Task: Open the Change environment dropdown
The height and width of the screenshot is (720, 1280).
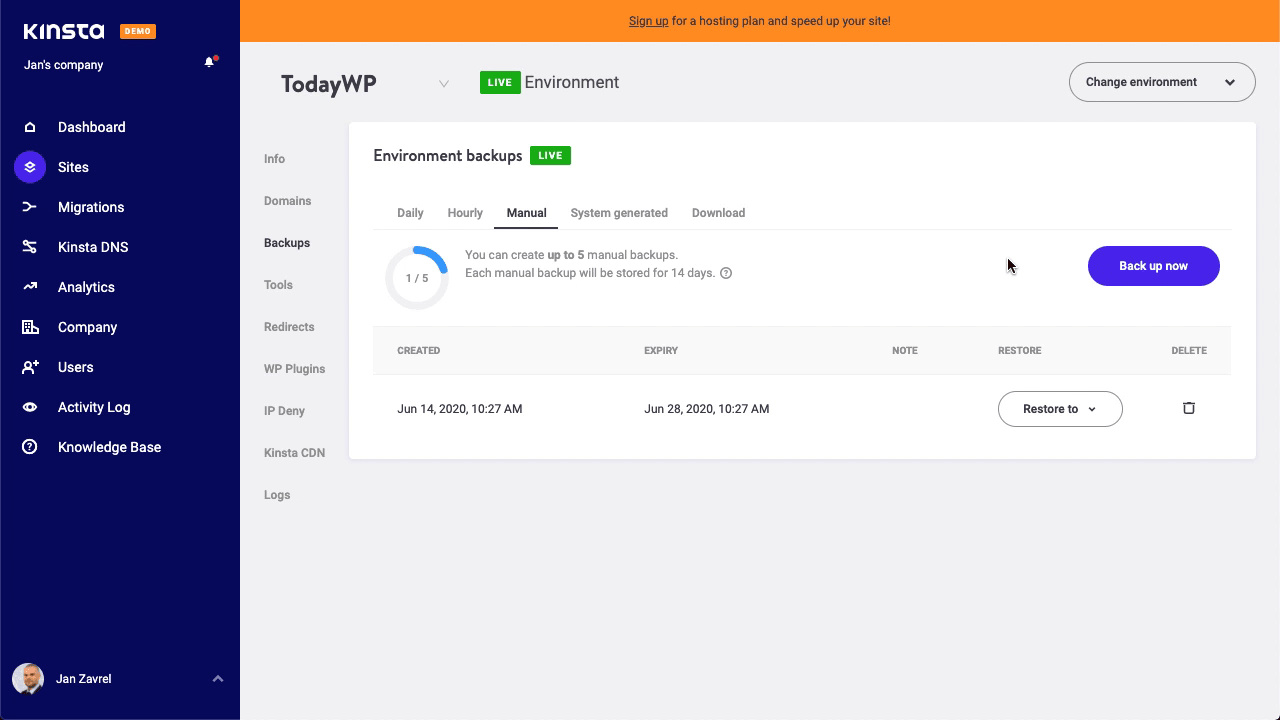Action: click(x=1162, y=82)
